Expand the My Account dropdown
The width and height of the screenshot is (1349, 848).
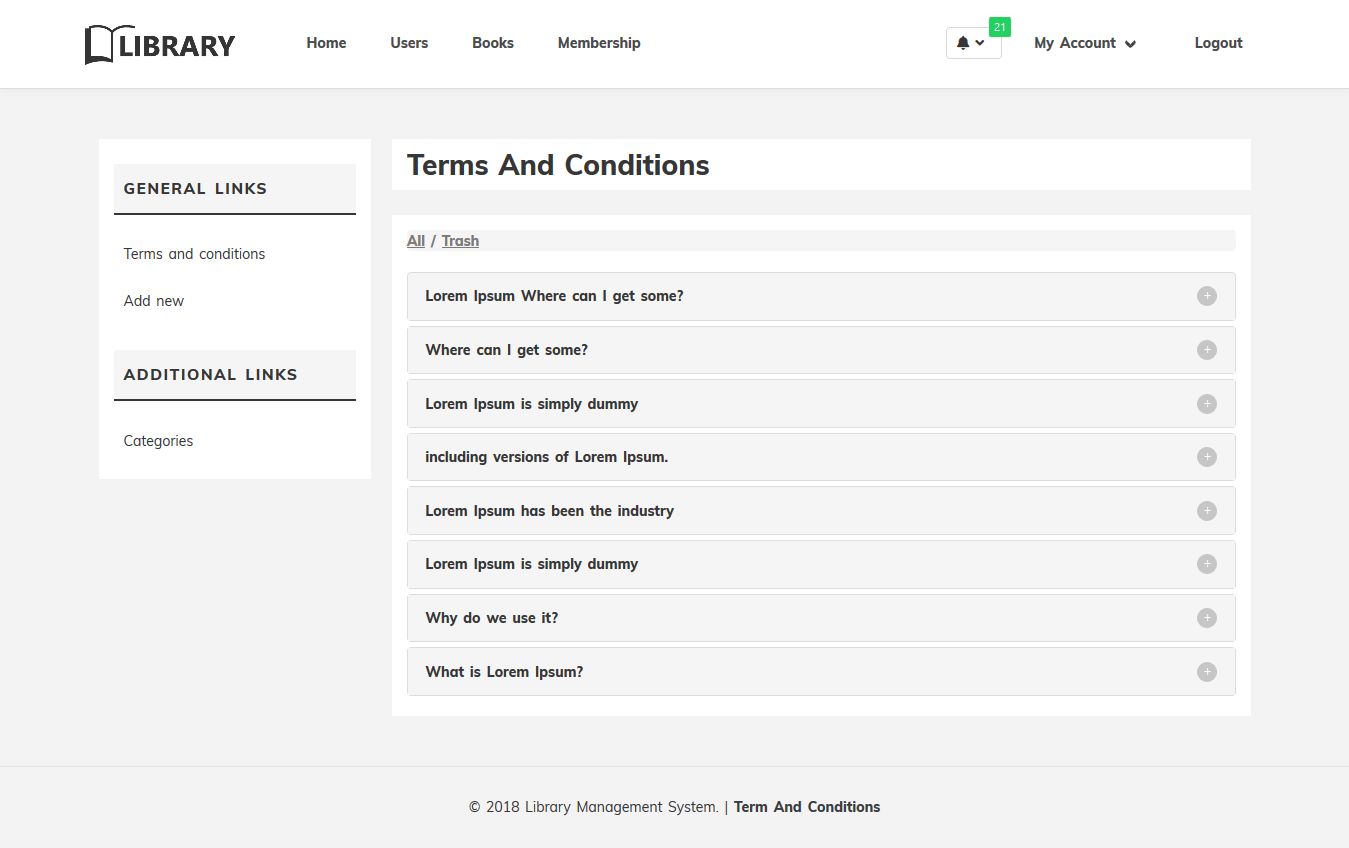point(1085,43)
